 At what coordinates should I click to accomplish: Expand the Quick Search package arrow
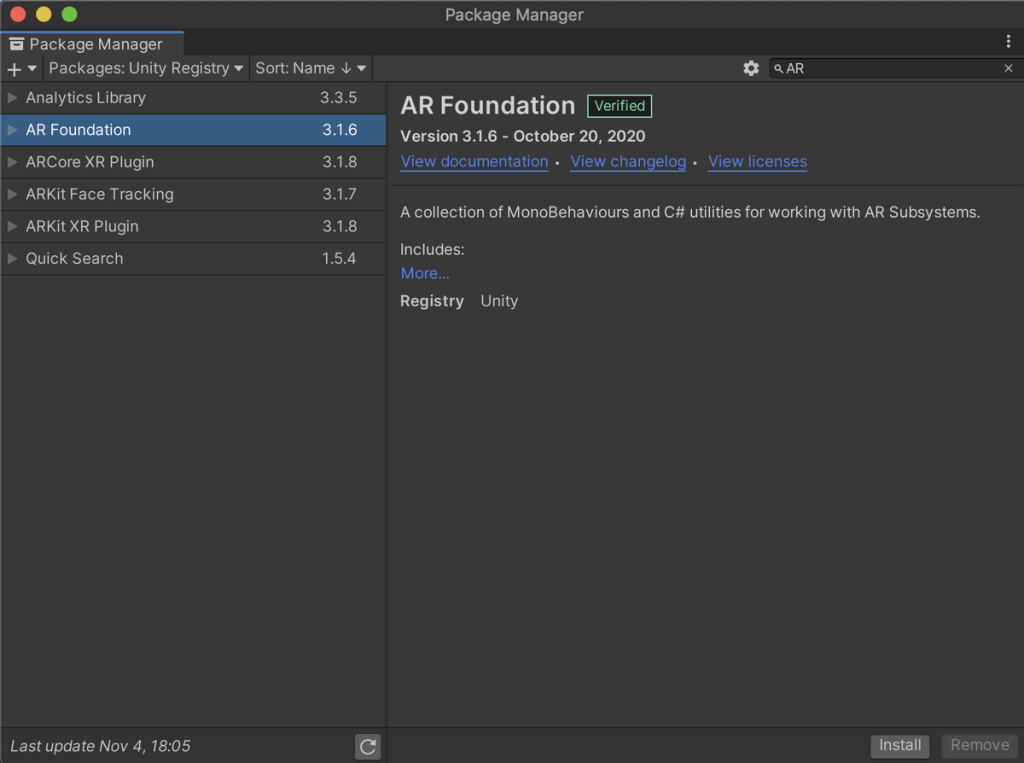click(13, 258)
